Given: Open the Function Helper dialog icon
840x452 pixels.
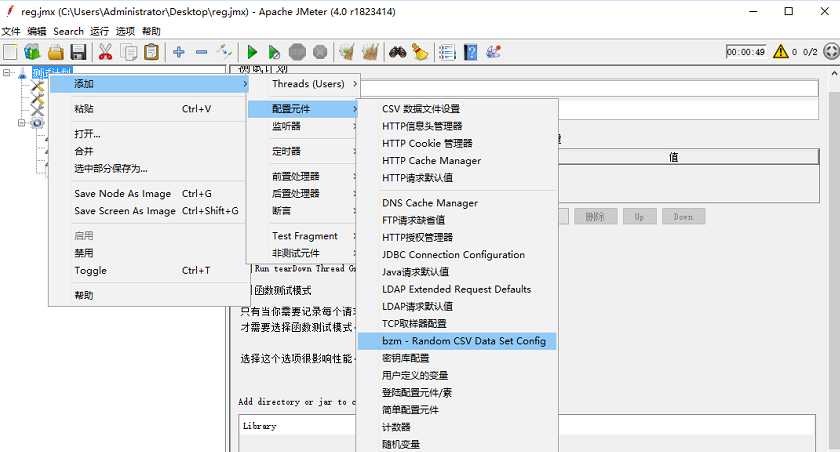Looking at the screenshot, I should (x=447, y=52).
